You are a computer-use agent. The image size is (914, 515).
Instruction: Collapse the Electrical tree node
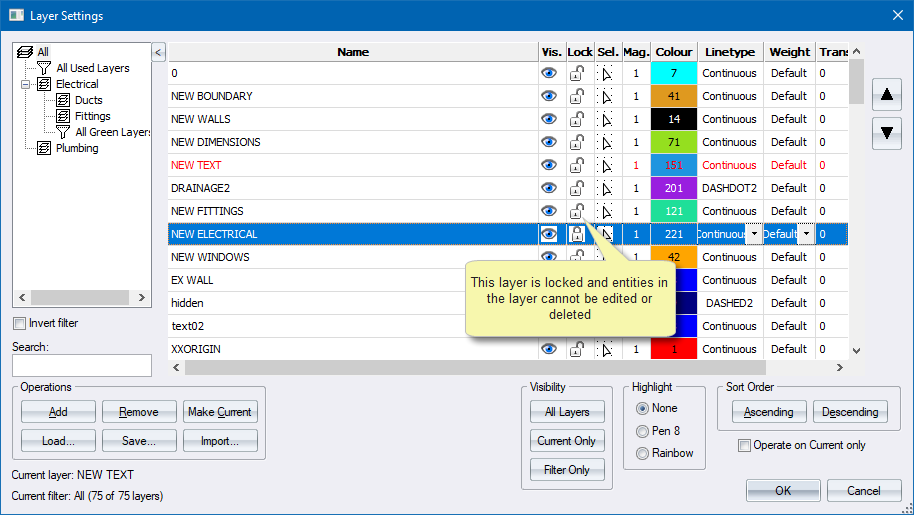26,84
